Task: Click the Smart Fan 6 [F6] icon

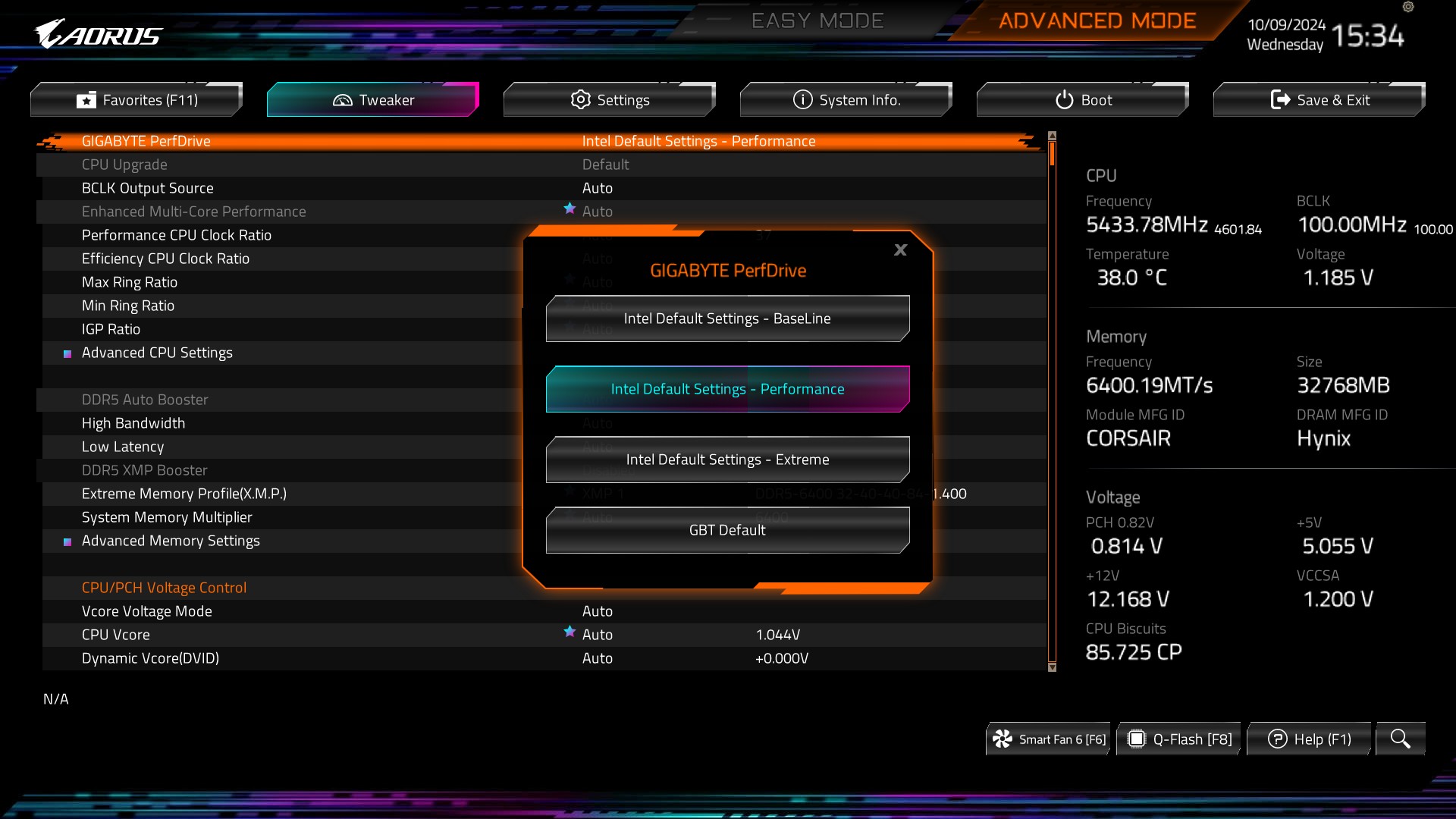Action: click(1001, 739)
